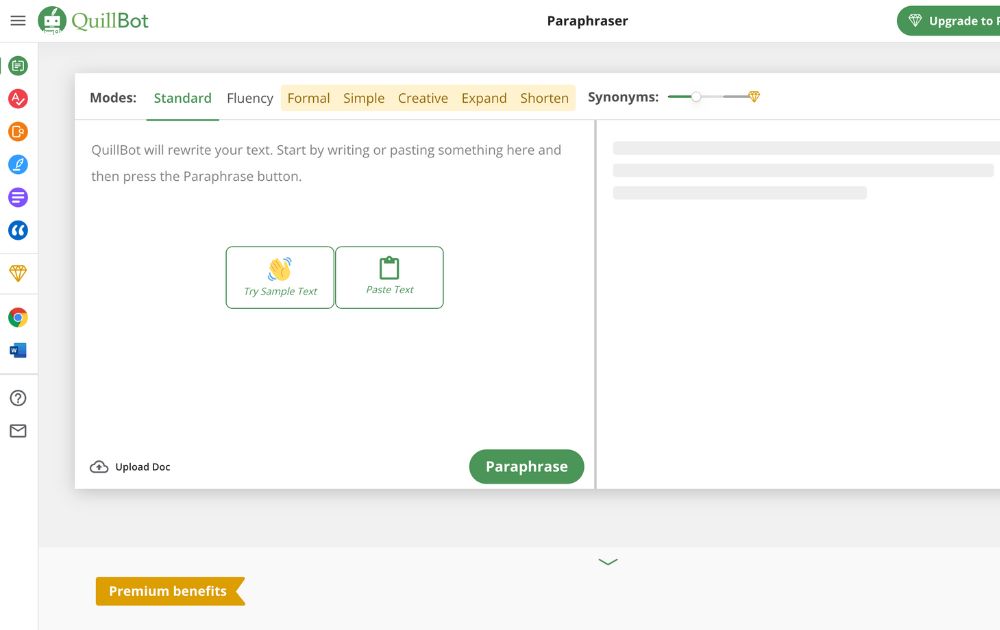The width and height of the screenshot is (1000, 630).
Task: Open the Citation Generator quote icon
Action: pos(18,230)
